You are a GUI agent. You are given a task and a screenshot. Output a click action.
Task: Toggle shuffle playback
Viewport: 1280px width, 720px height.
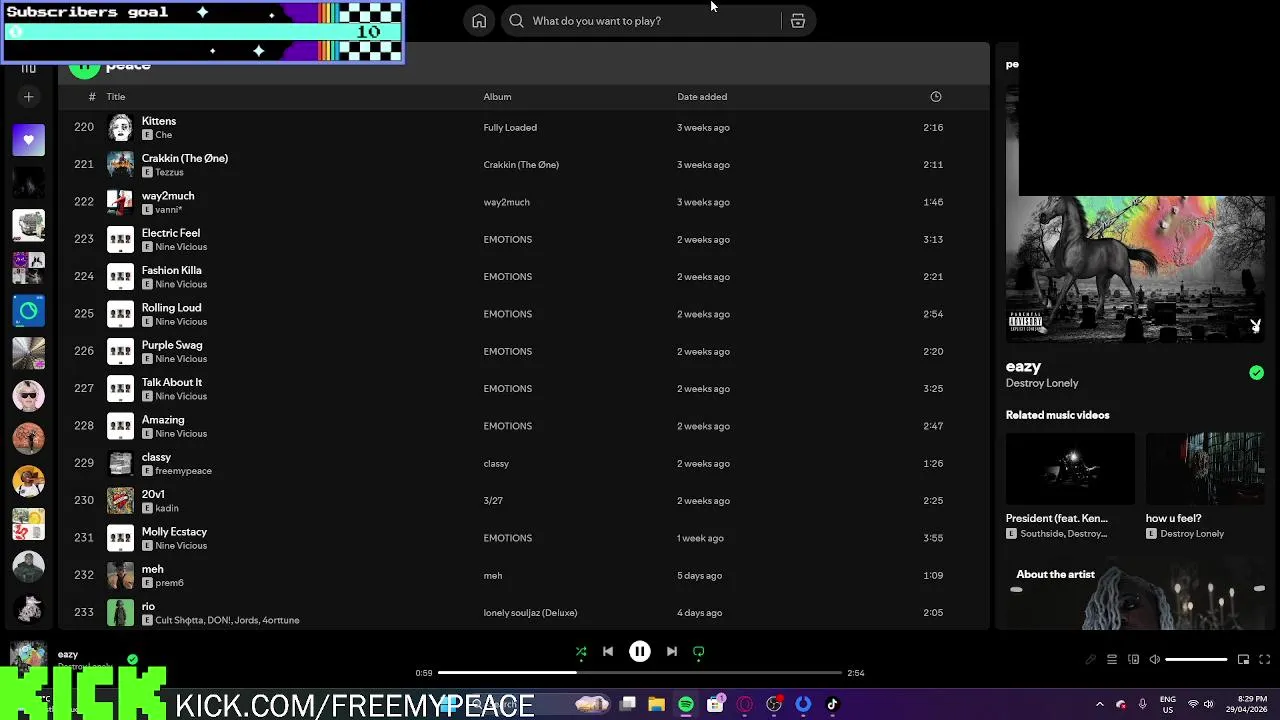581,652
